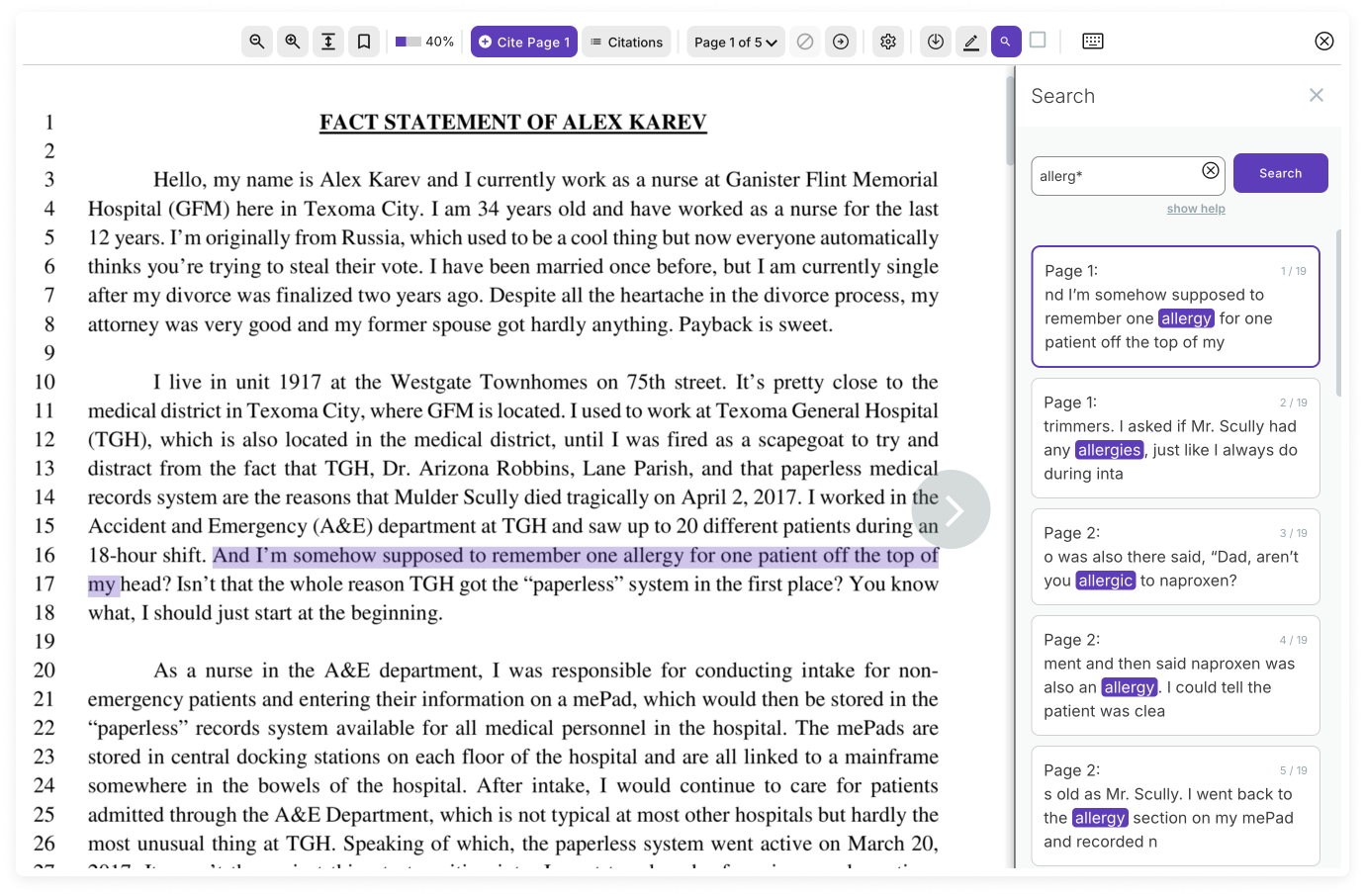Screen dimensions: 1365x896
Task: Clear the search query with the X
Action: (1210, 170)
